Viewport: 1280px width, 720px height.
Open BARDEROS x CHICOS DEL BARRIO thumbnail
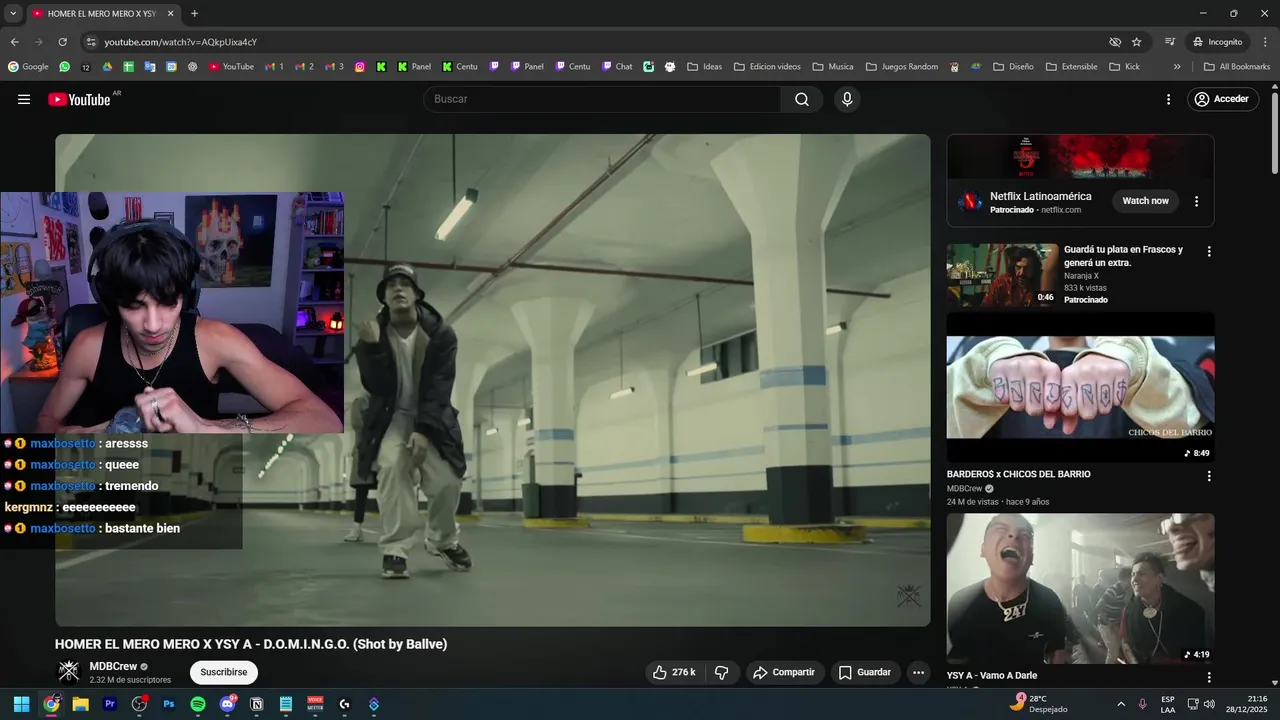(x=1080, y=388)
